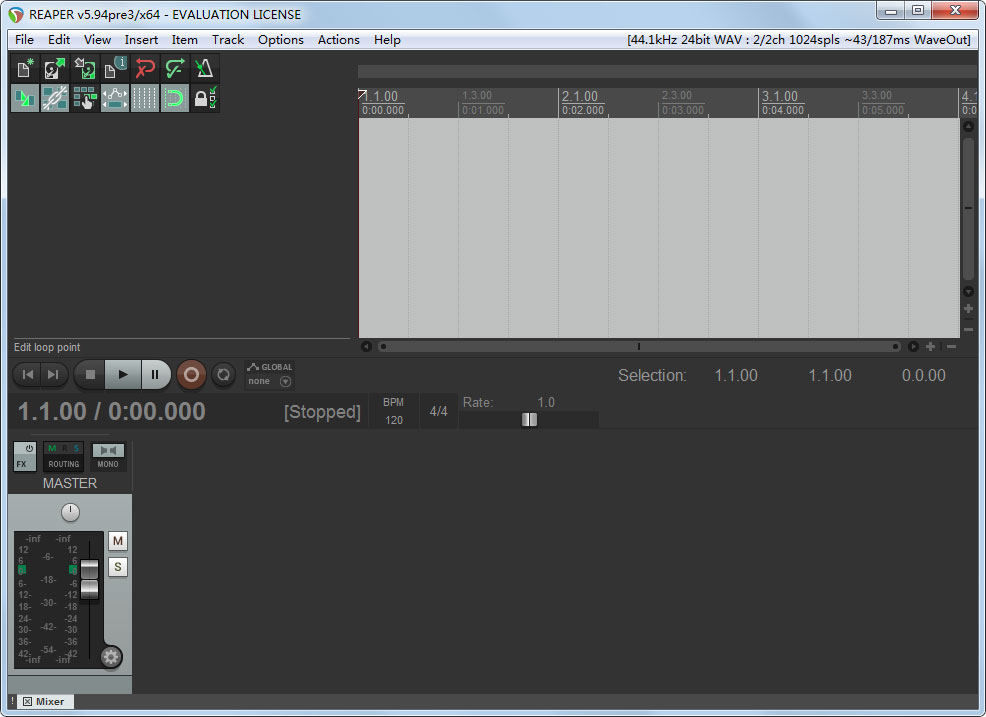Open the master meter settings gear icon
Screen dimensions: 986x717
[111, 658]
